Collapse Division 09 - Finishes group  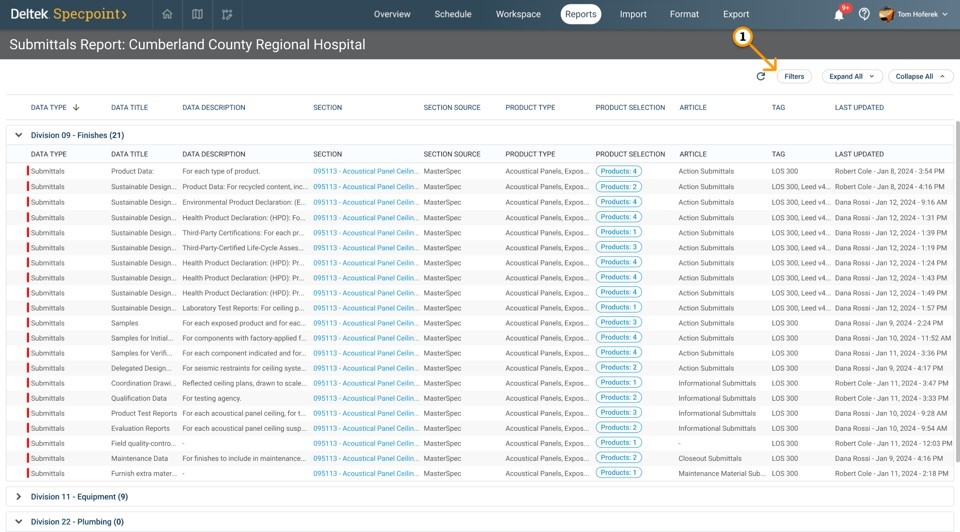[x=18, y=135]
